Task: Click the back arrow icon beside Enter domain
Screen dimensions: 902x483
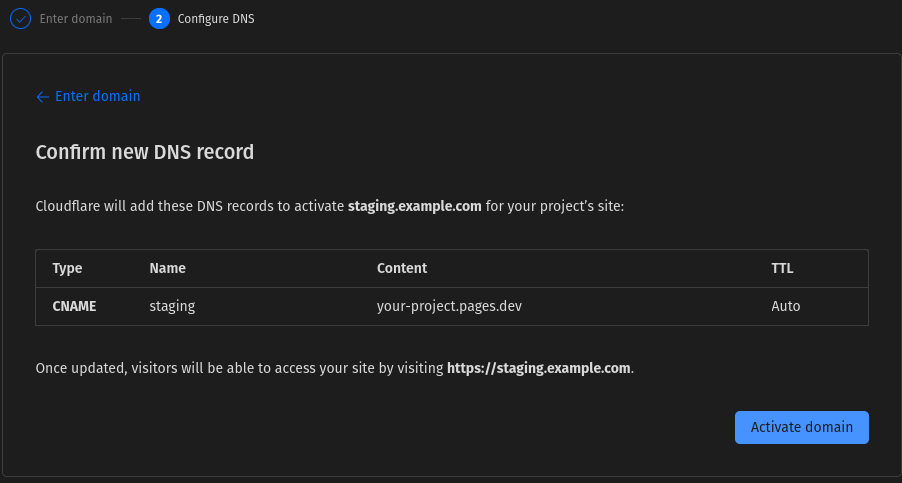Action: click(x=43, y=97)
